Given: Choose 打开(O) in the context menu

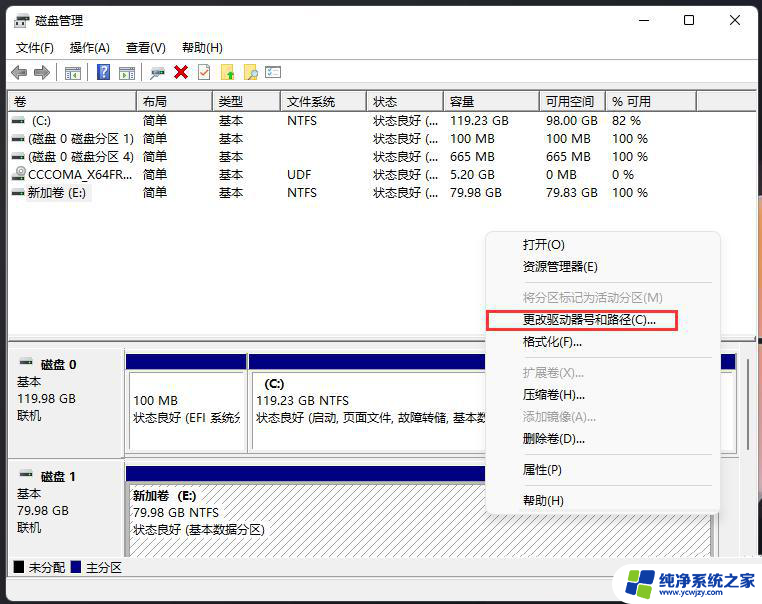Looking at the screenshot, I should click(x=543, y=245).
